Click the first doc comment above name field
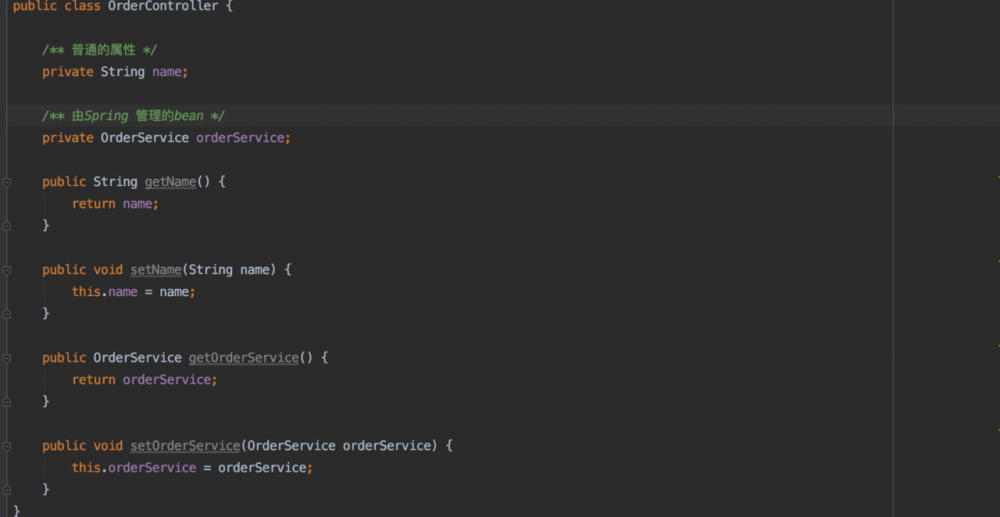The width and height of the screenshot is (1000, 517). (100, 50)
